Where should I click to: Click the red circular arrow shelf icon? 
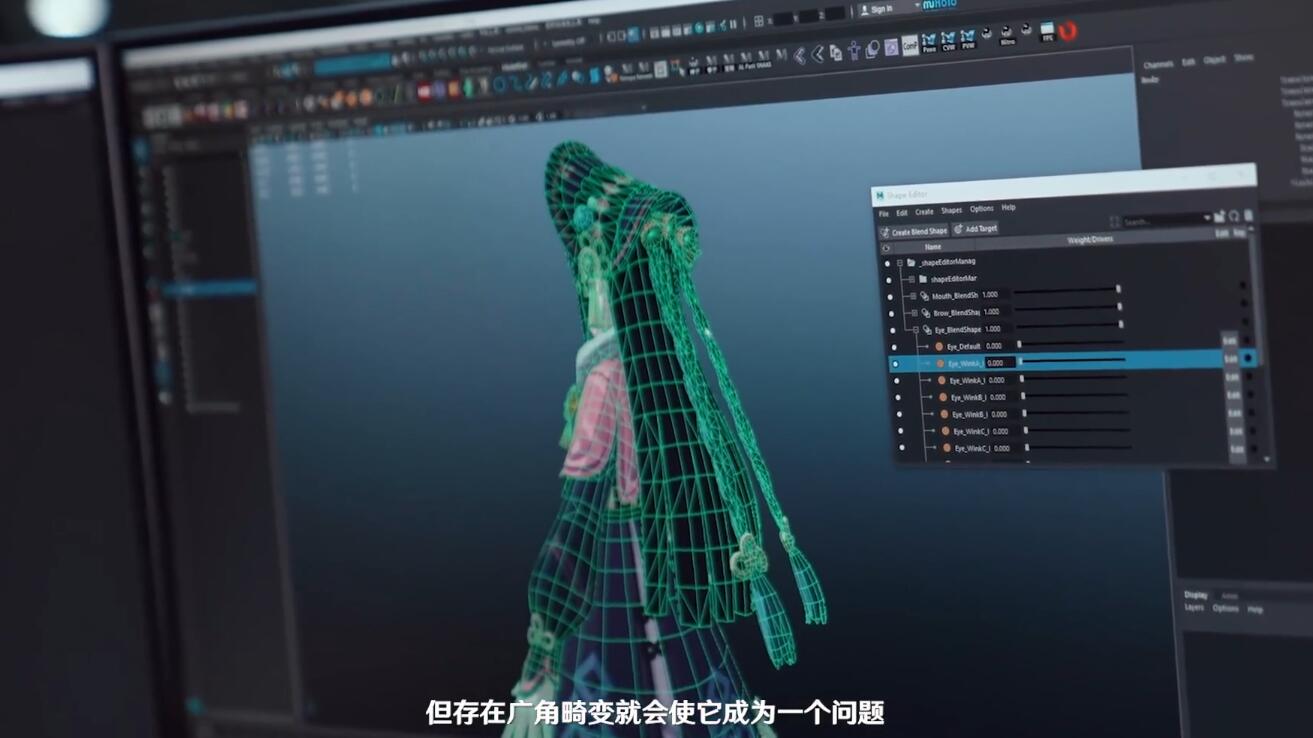click(1068, 30)
